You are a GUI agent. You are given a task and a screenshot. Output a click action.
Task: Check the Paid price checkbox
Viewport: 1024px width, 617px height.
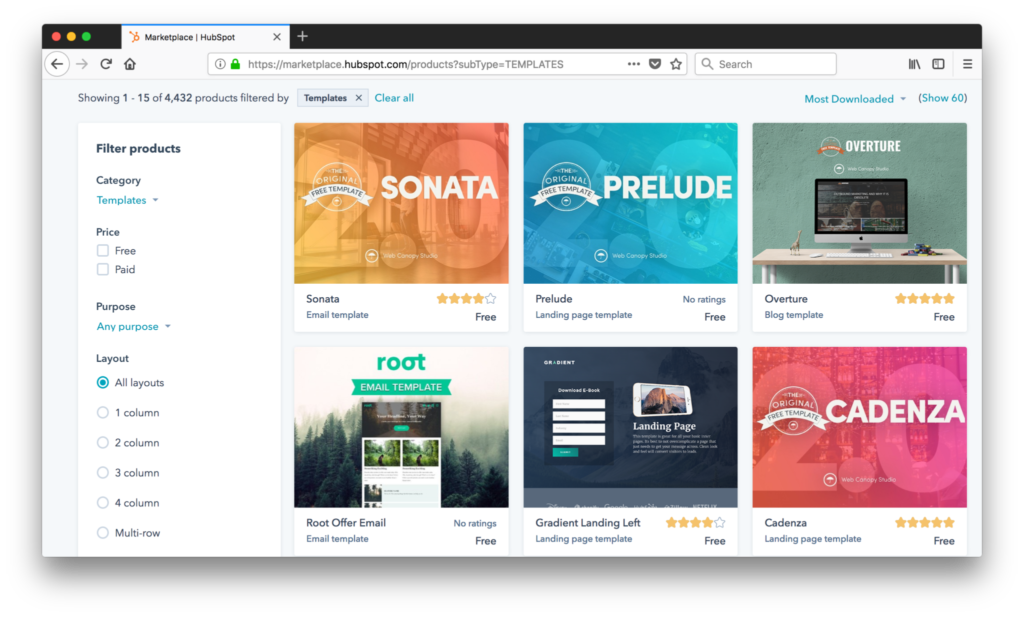103,270
